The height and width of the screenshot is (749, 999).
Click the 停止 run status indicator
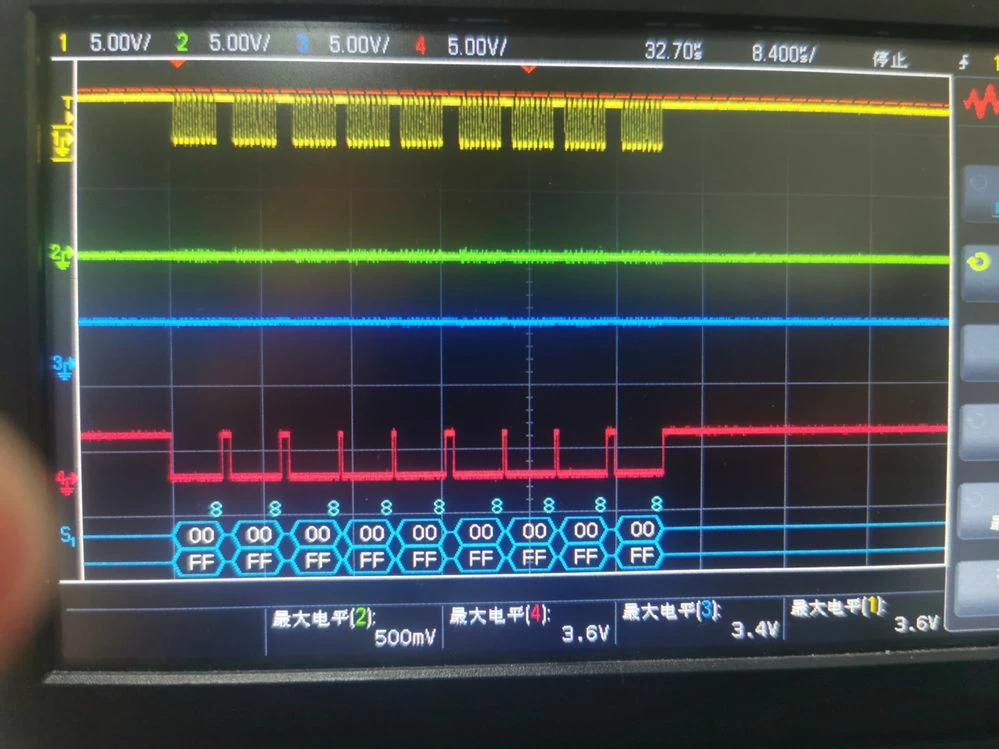tap(889, 60)
